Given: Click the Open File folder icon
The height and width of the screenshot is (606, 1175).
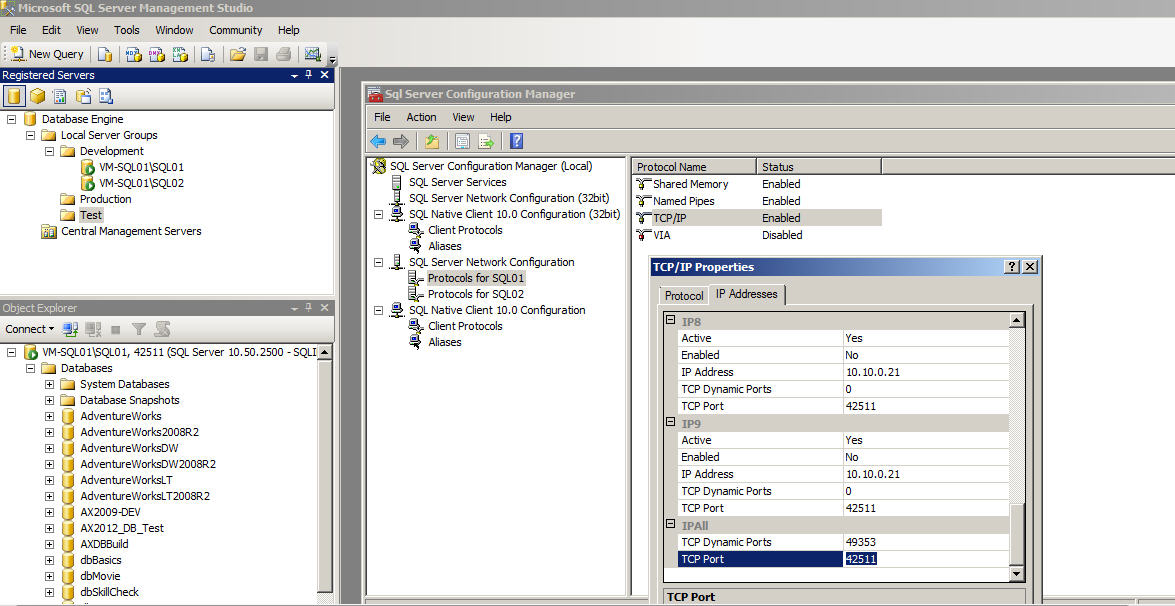Looking at the screenshot, I should [x=238, y=54].
